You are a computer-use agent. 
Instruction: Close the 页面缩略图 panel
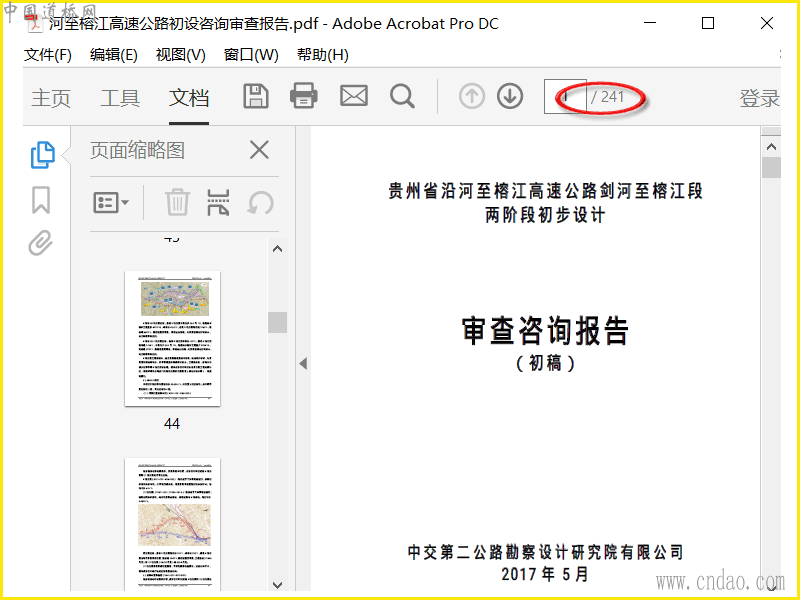(x=259, y=151)
